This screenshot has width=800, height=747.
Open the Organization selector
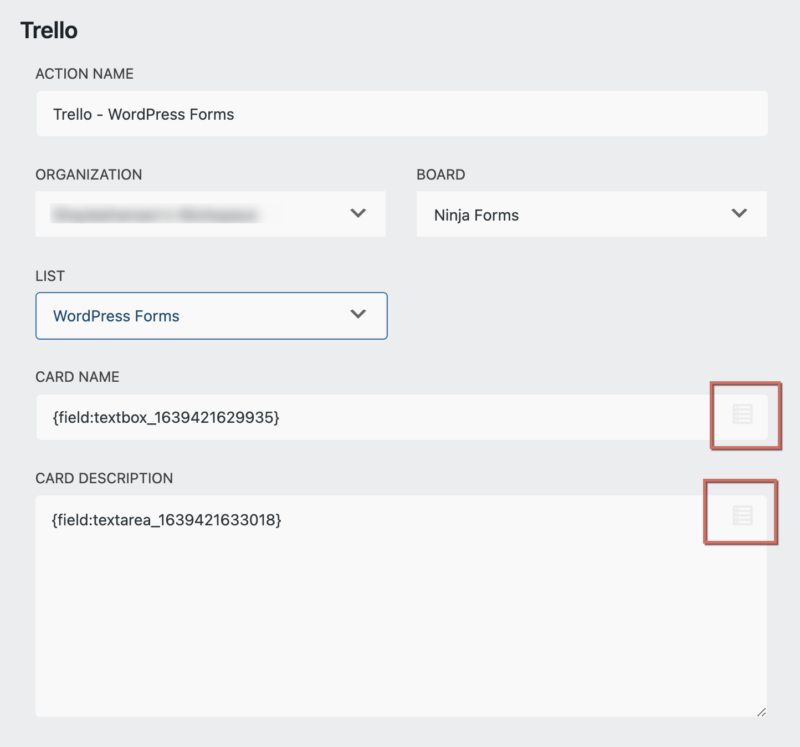click(211, 213)
